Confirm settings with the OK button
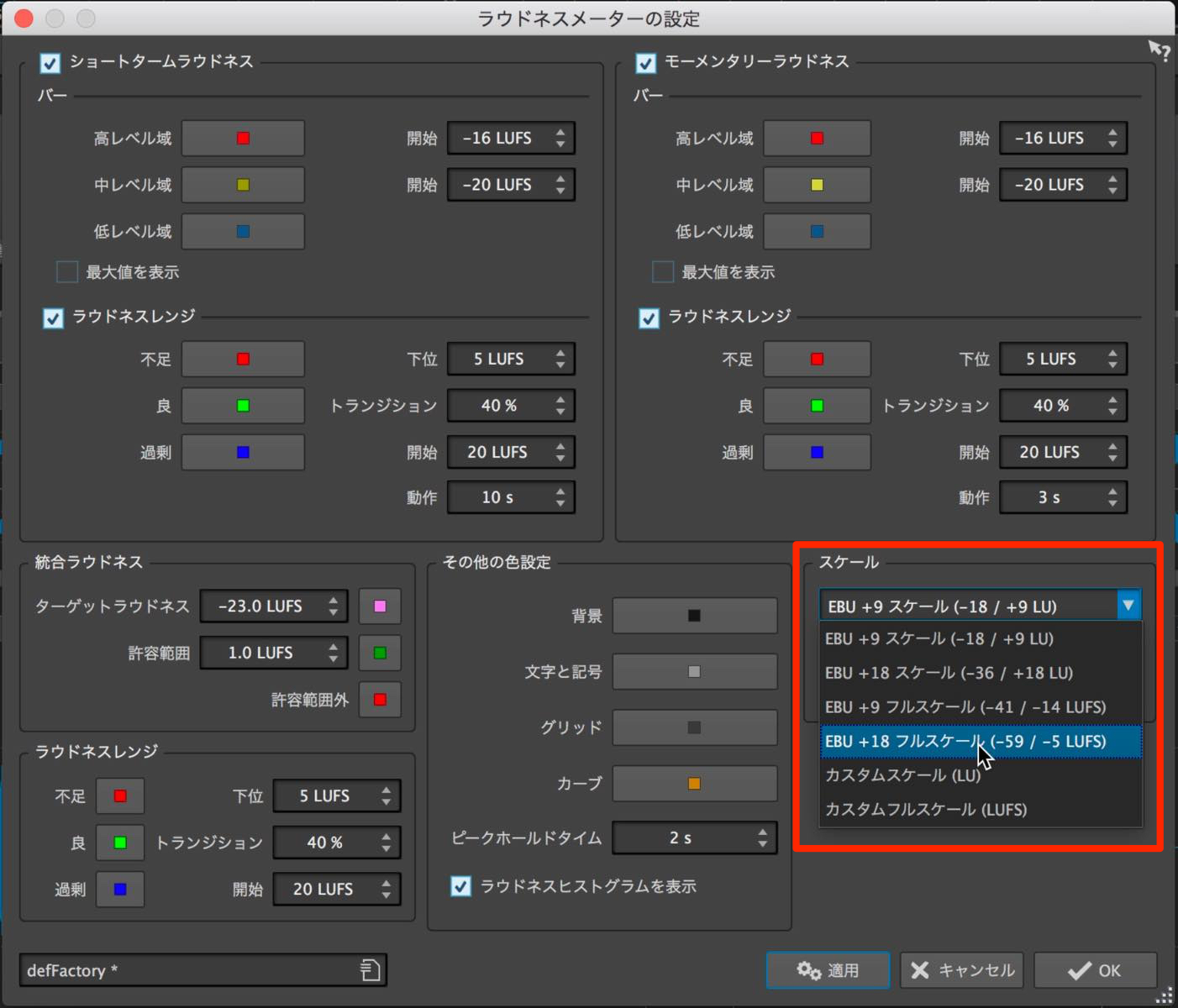The image size is (1178, 1008). coord(1096,970)
